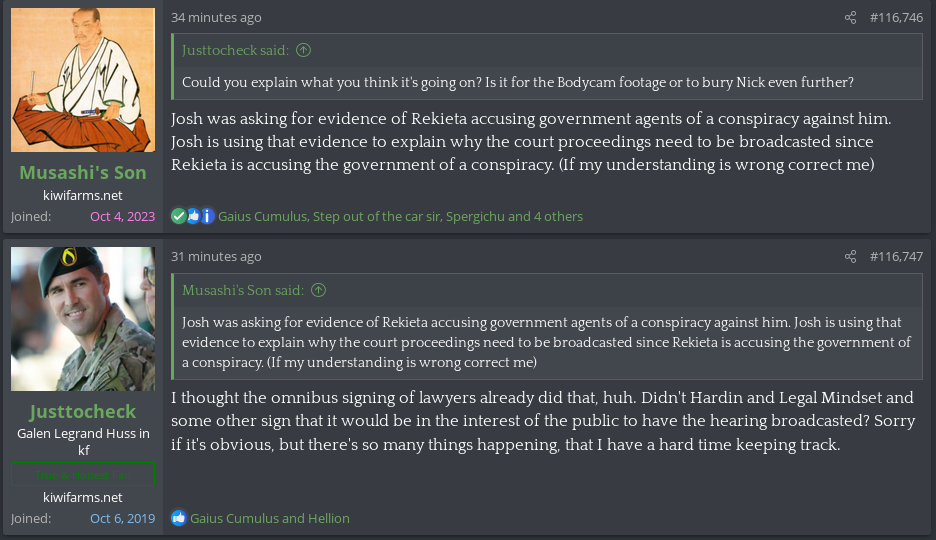Click the 'True & Honest Fan' badge
Screen dimensions: 936x540
pos(83,474)
